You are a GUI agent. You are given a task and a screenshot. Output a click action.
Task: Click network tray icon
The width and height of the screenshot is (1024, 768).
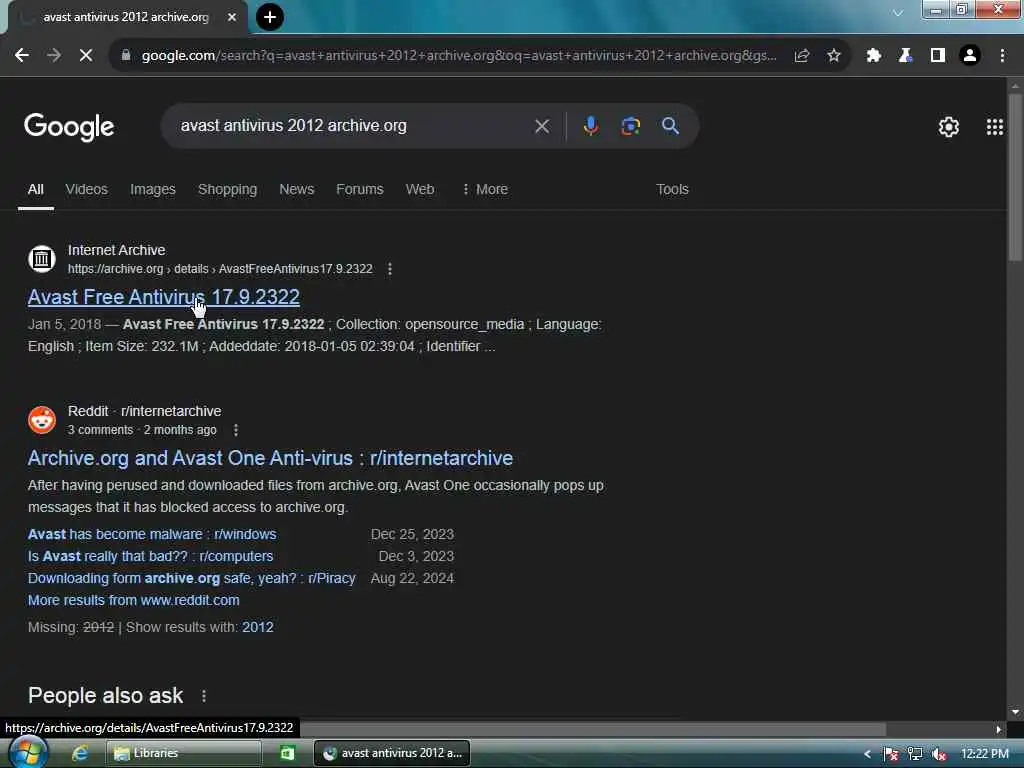(915, 754)
